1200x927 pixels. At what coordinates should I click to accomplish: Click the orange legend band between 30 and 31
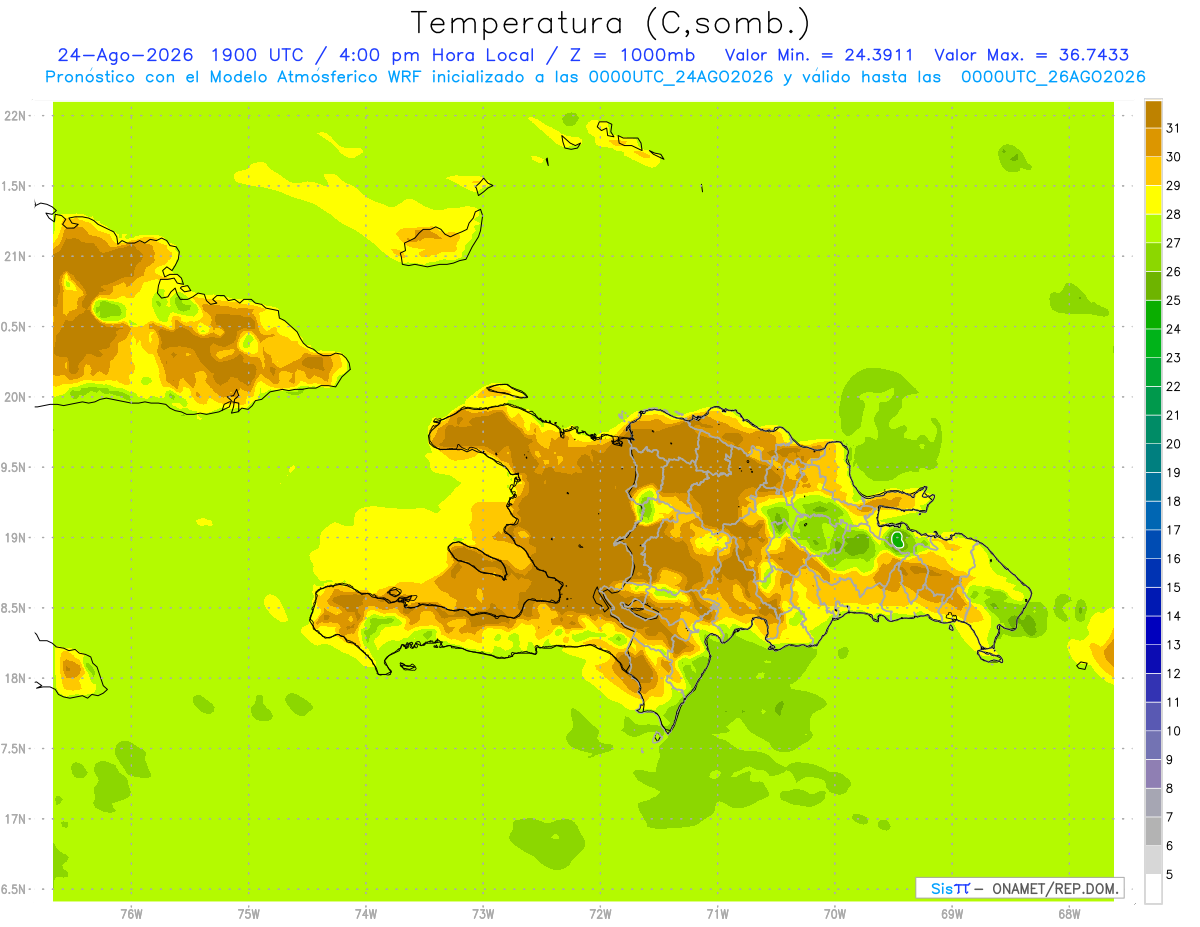1153,143
